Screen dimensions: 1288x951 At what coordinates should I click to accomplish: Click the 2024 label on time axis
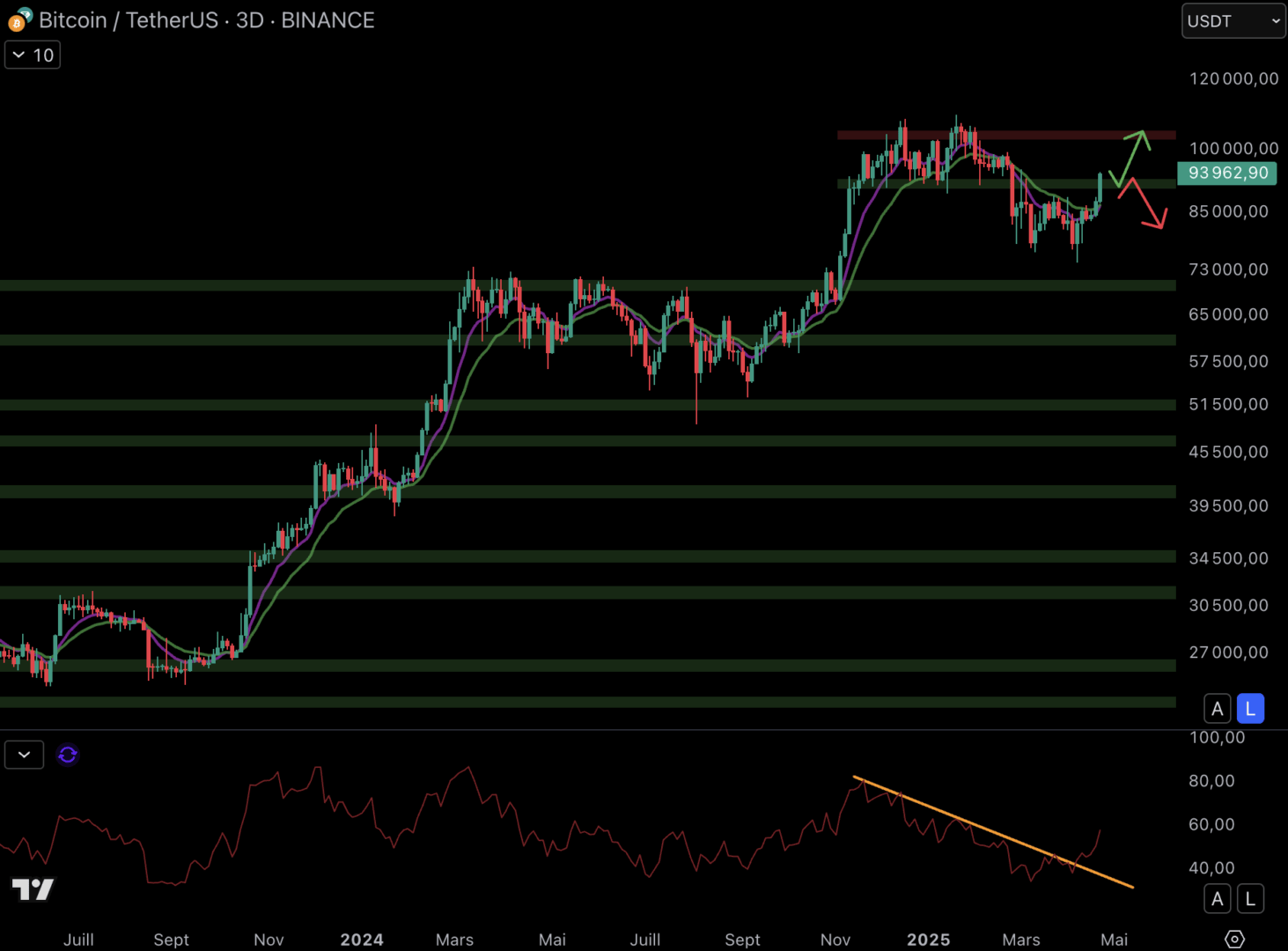[362, 940]
